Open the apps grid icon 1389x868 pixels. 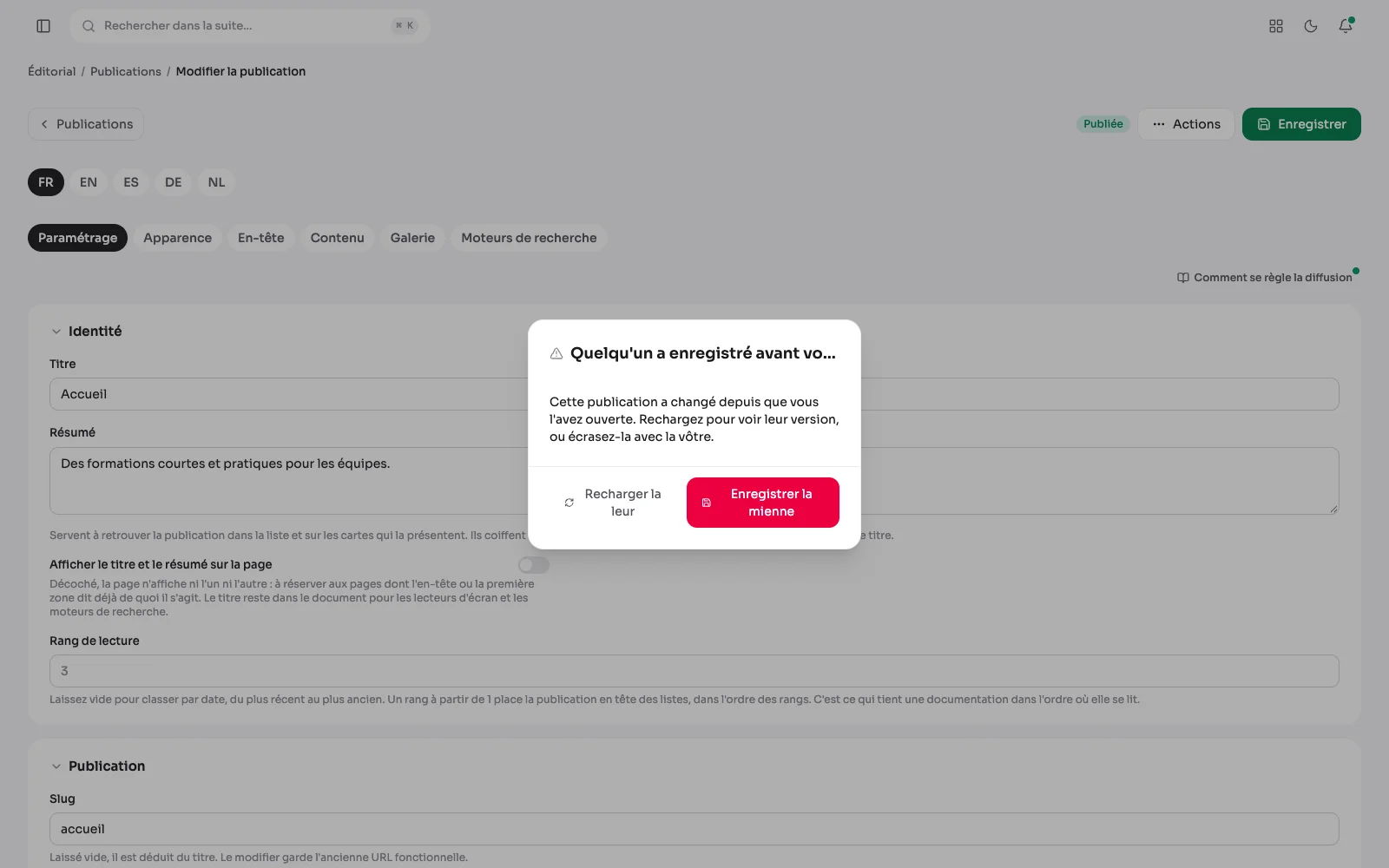[x=1276, y=26]
